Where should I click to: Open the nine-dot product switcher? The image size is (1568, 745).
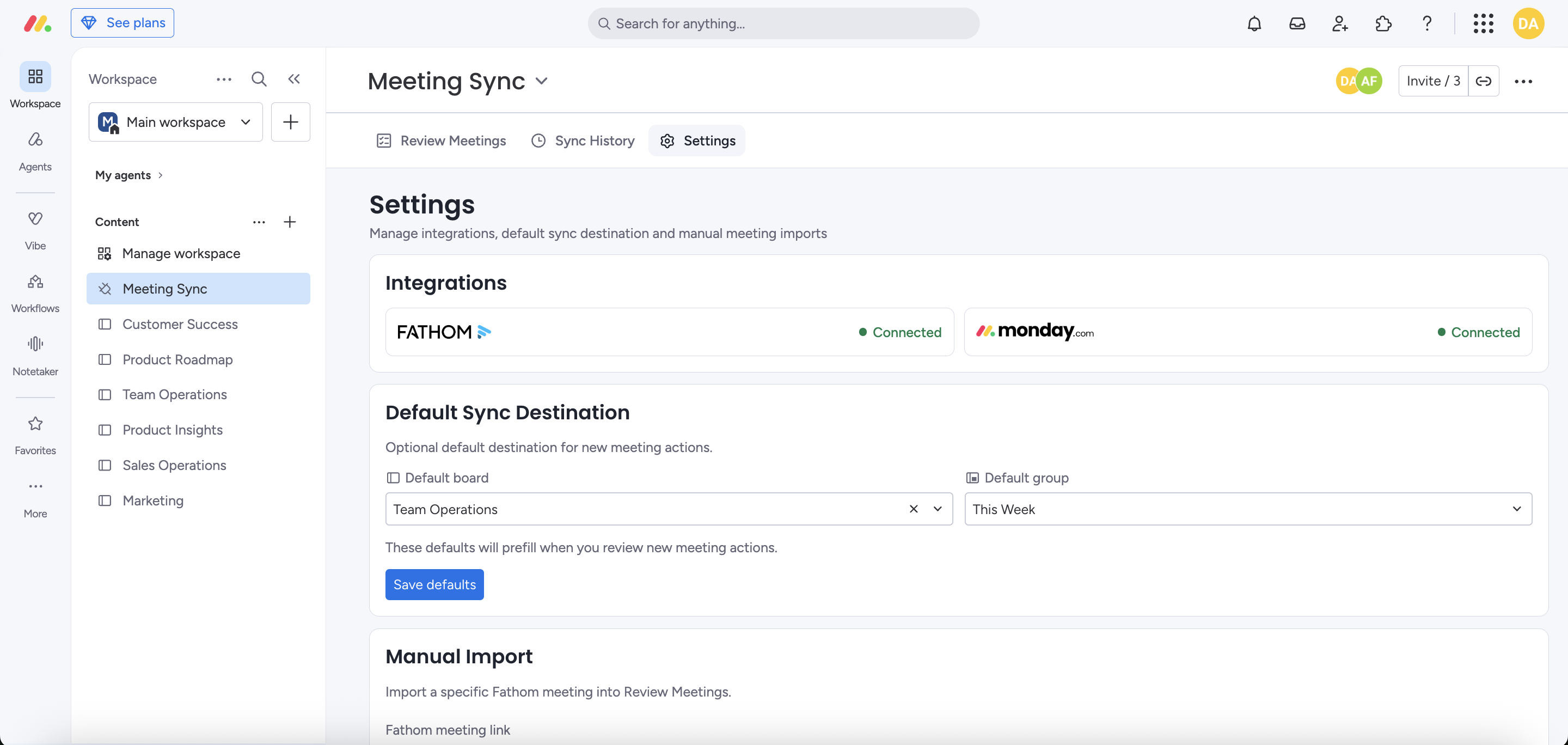1484,24
